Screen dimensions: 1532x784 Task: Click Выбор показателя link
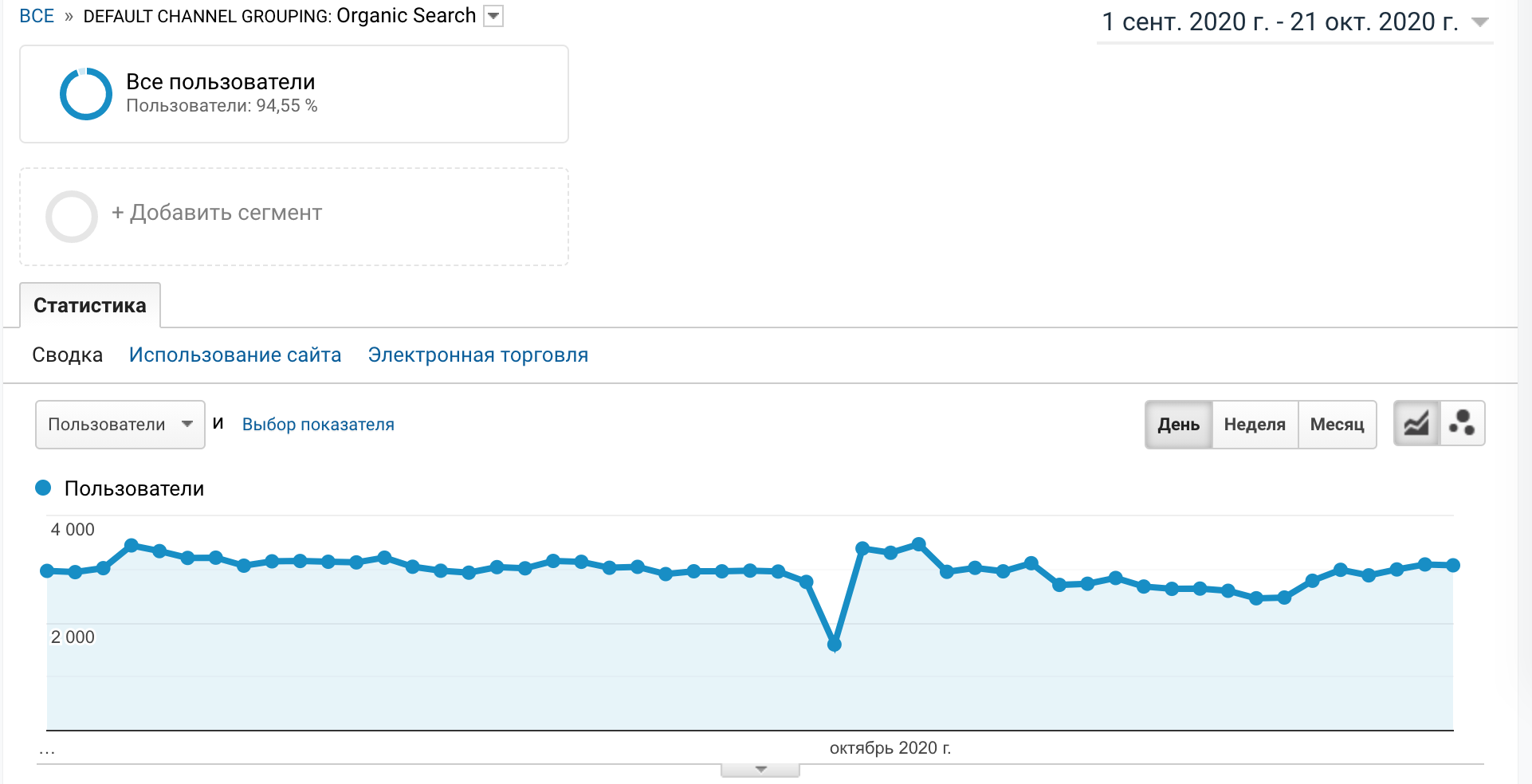point(318,425)
